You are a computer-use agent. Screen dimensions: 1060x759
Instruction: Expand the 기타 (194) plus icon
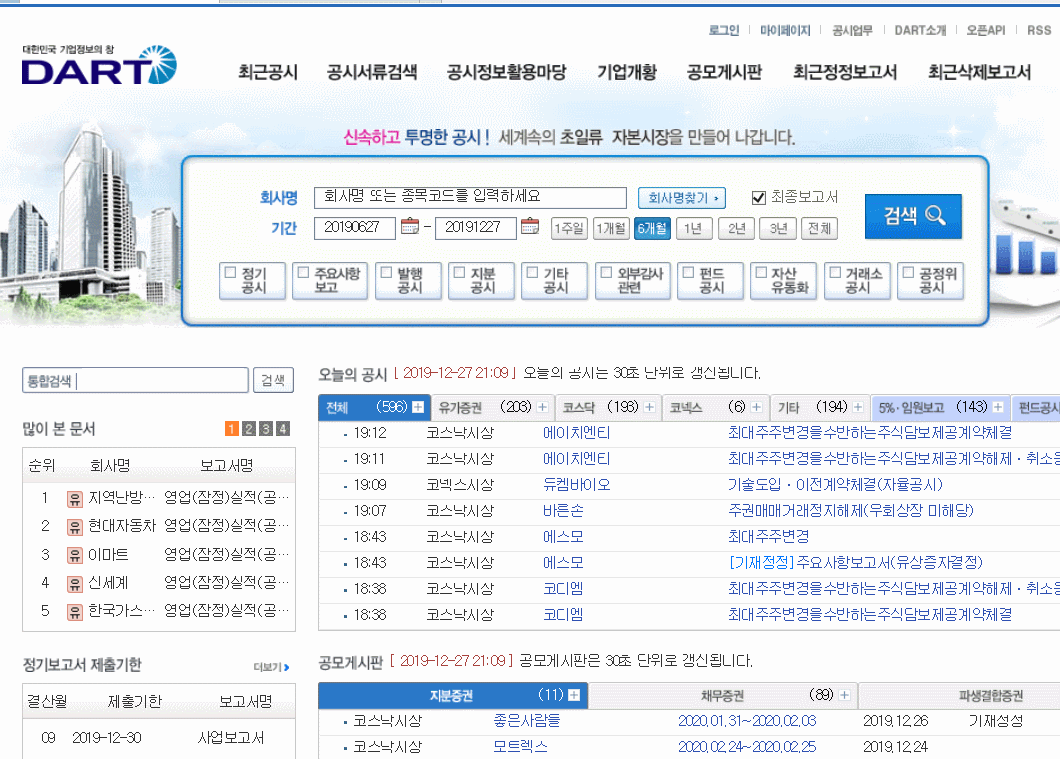[858, 407]
